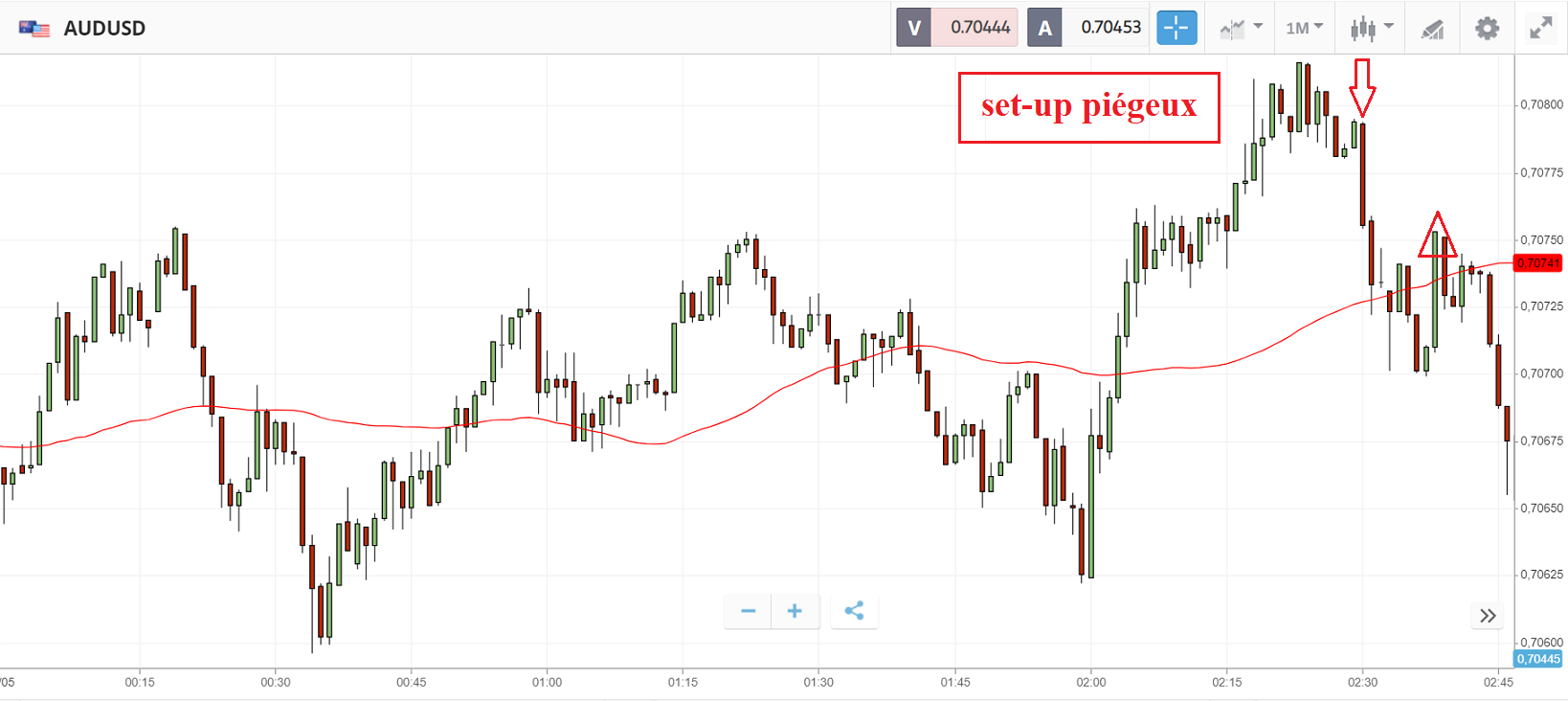This screenshot has height=701, width=1568.
Task: Zoom out the chart with minus button
Action: point(749,611)
